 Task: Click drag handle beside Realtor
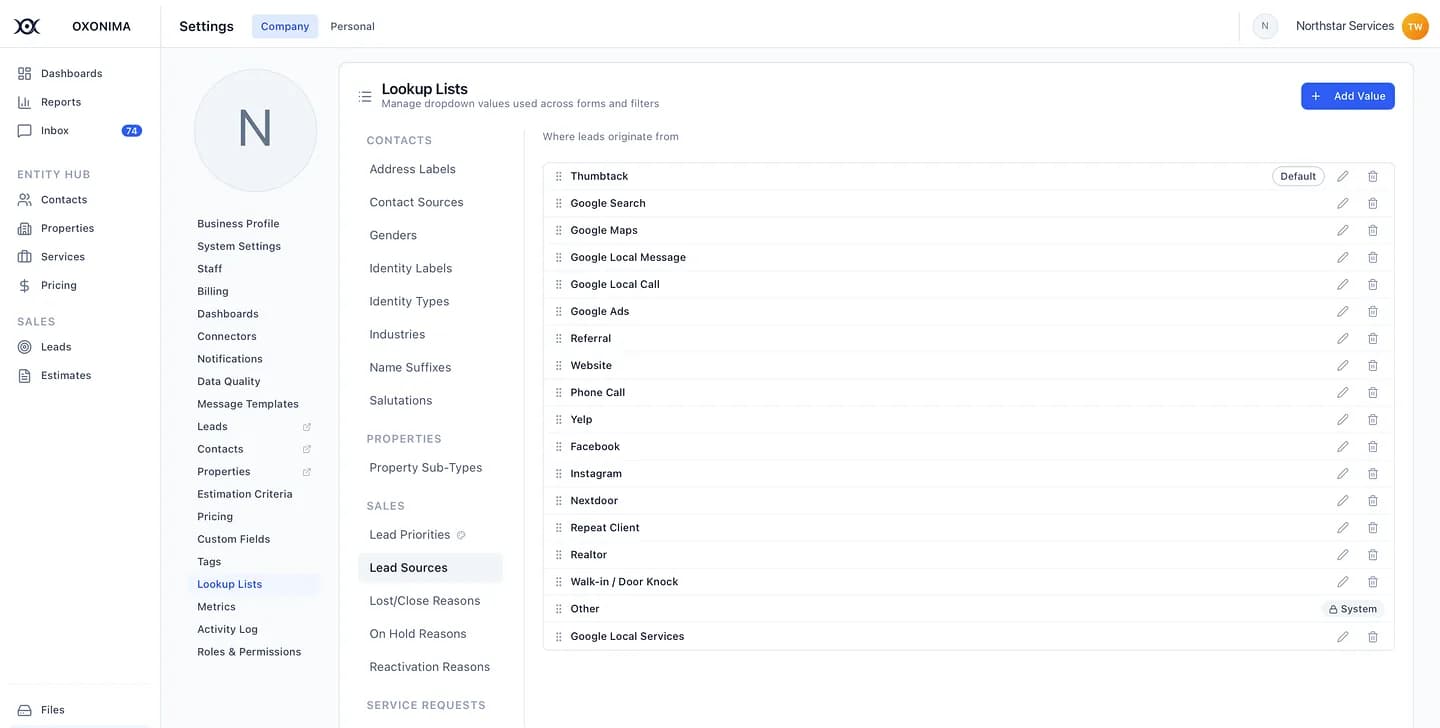558,554
